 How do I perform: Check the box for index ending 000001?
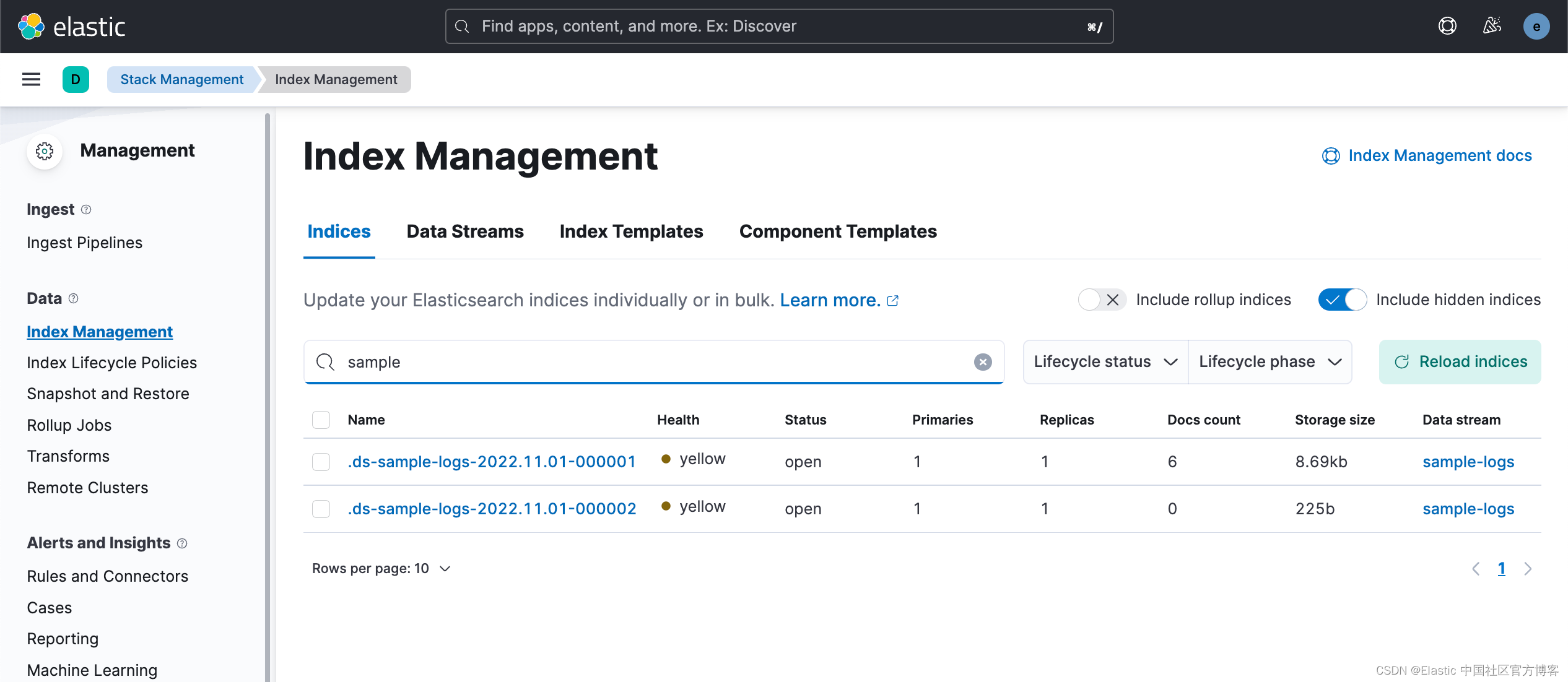321,462
